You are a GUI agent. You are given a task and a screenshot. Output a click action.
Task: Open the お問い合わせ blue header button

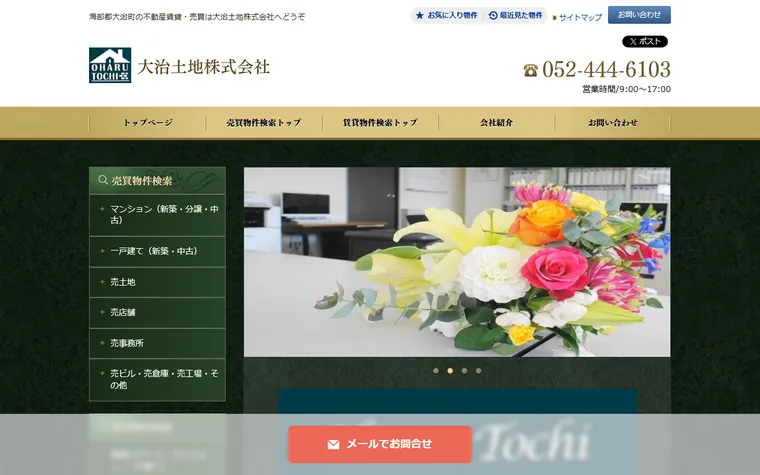pyautogui.click(x=639, y=15)
